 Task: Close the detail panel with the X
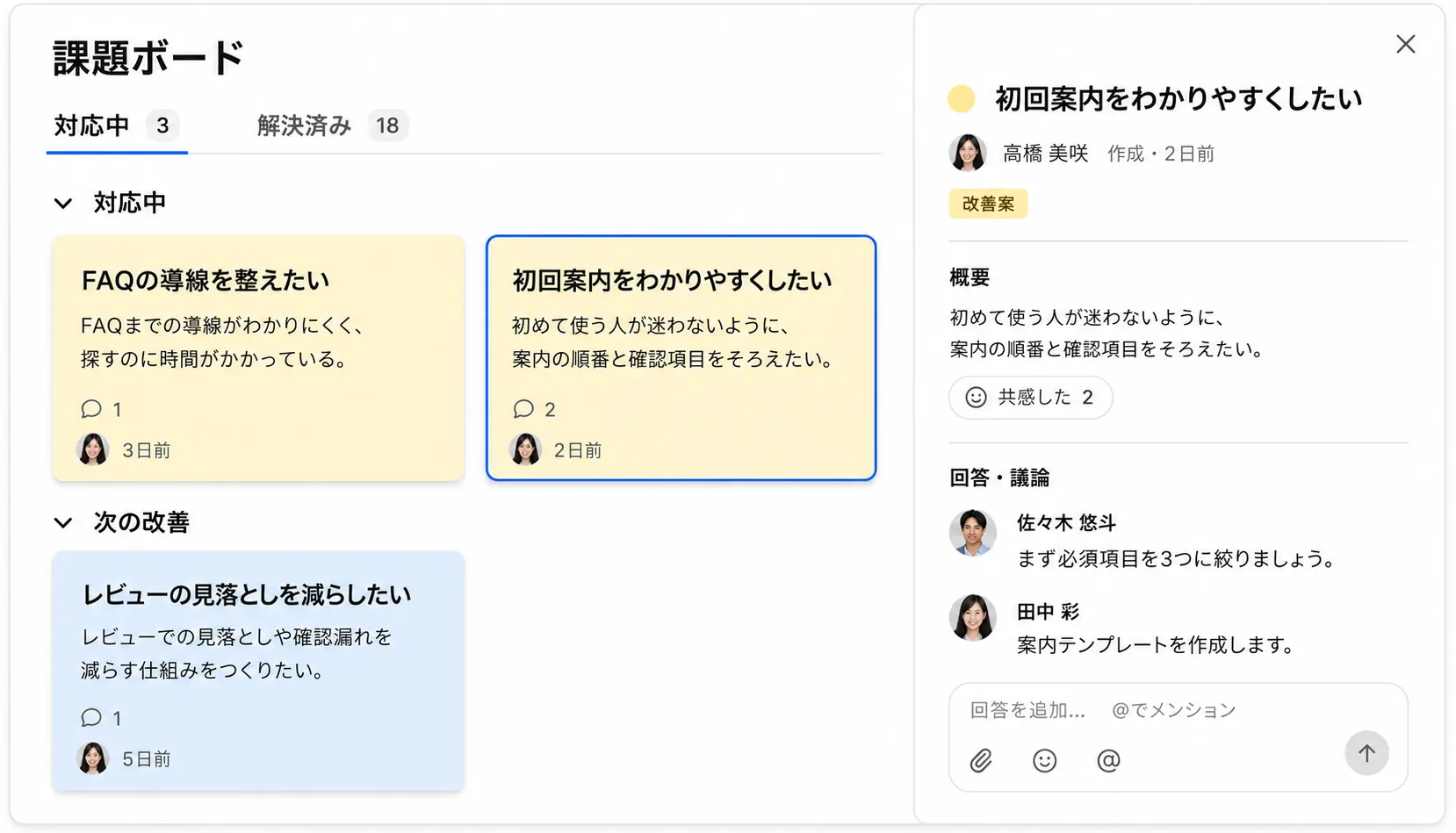click(1405, 44)
